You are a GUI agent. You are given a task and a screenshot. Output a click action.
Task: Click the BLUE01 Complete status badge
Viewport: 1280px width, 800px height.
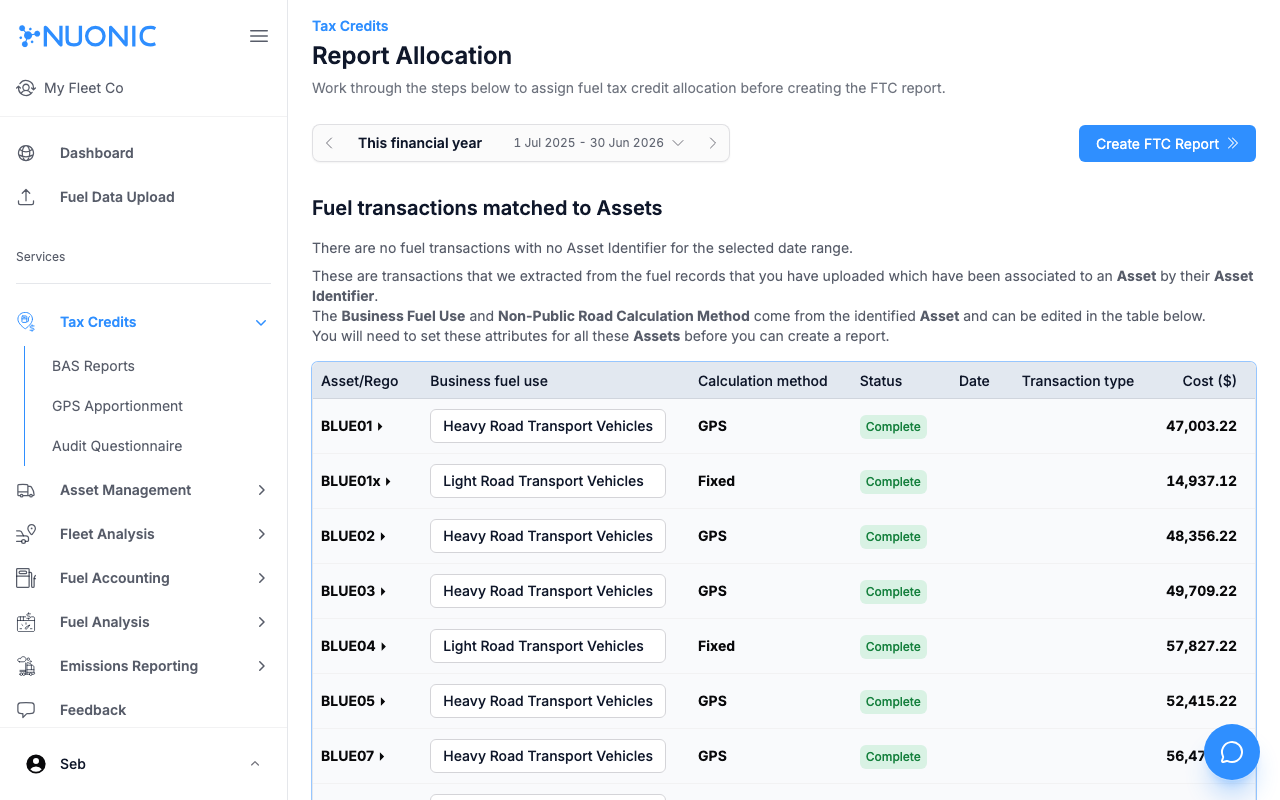coord(893,427)
